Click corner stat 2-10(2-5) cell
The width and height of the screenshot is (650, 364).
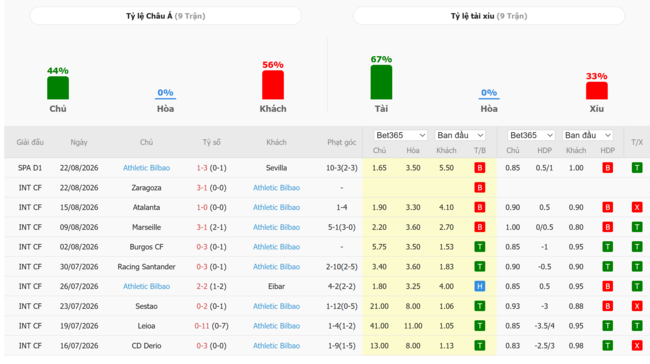[342, 267]
